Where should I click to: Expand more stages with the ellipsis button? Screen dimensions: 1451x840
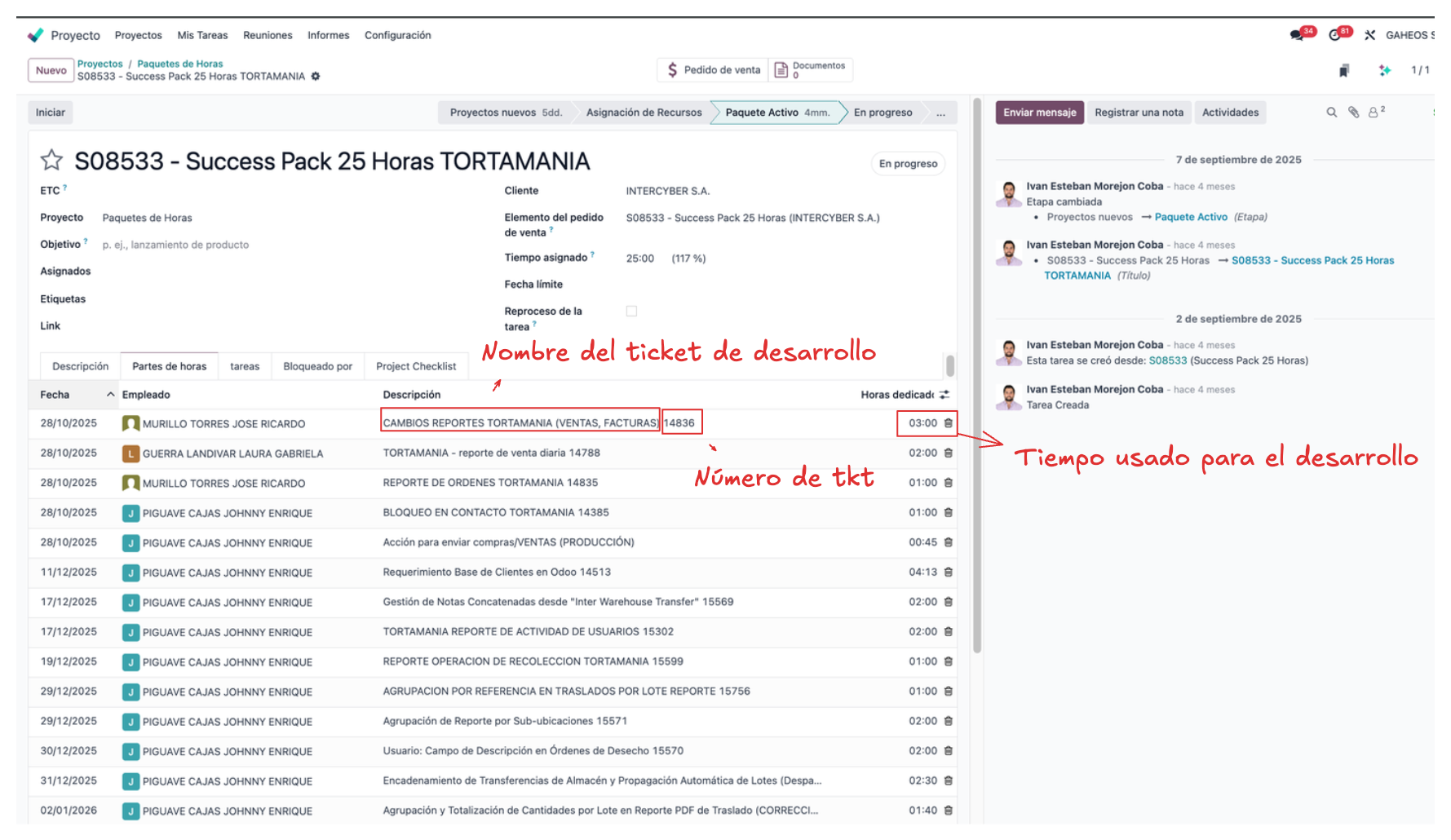(x=940, y=113)
